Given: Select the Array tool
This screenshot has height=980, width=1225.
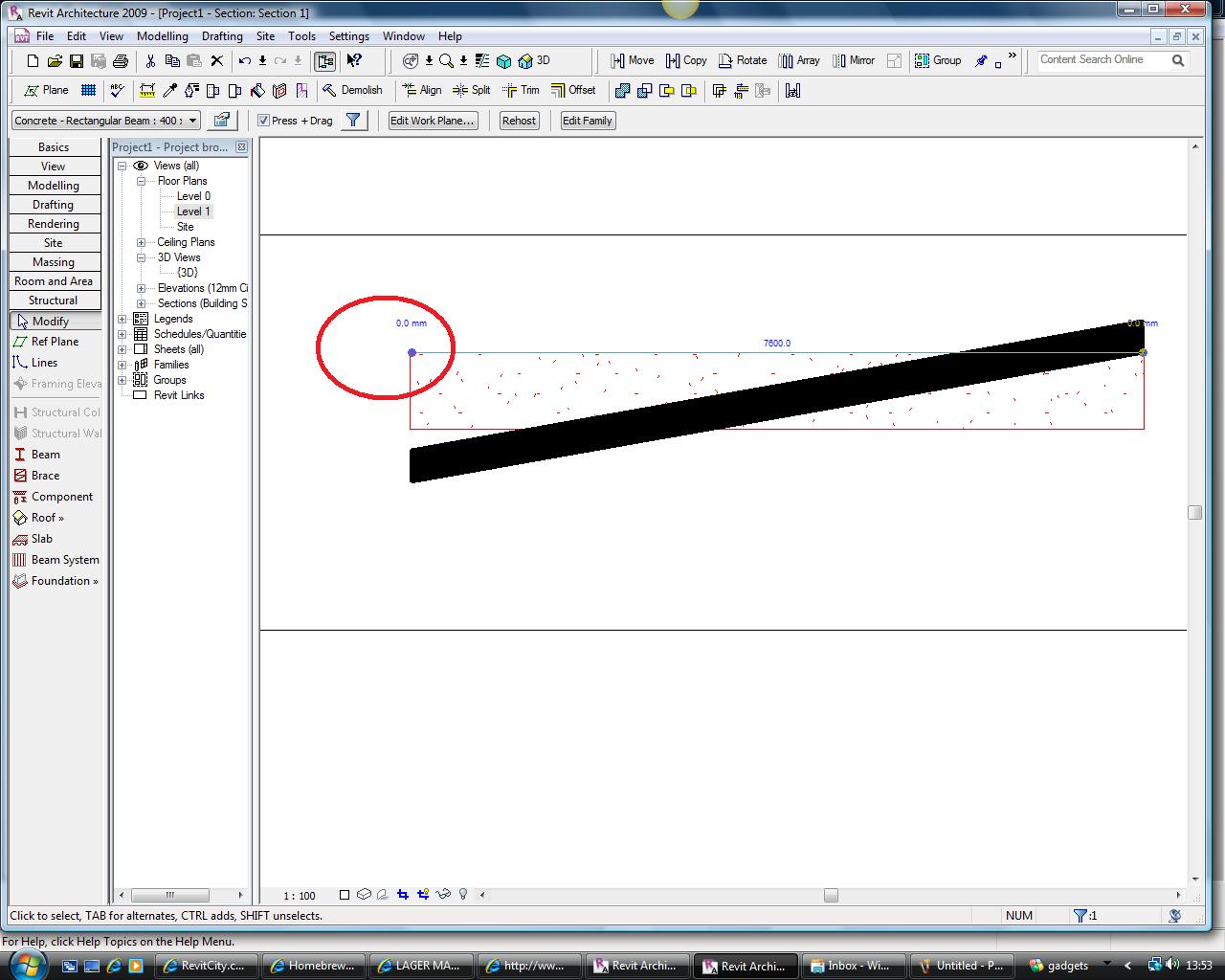Looking at the screenshot, I should click(x=799, y=60).
